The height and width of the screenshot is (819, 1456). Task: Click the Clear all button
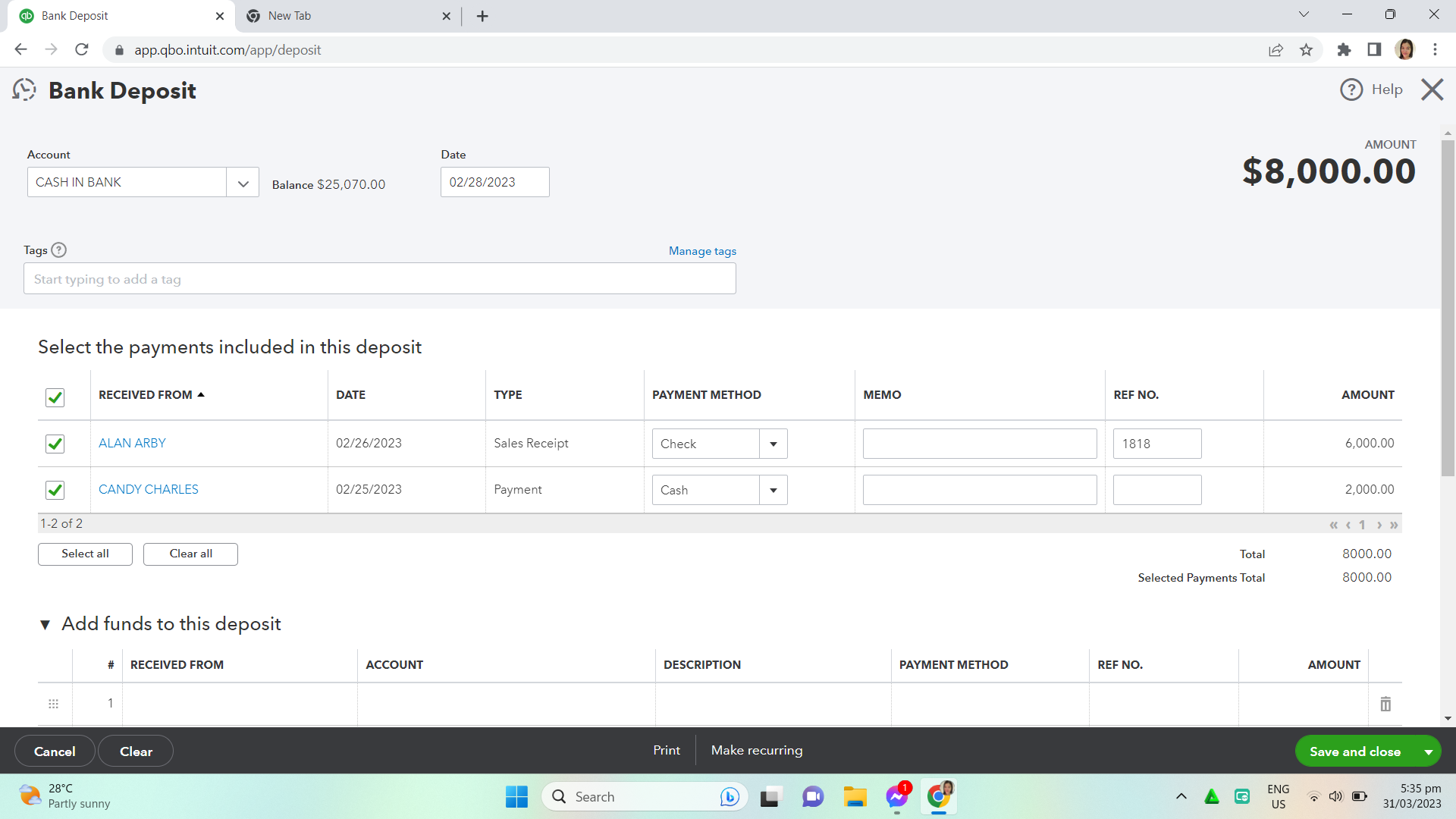[190, 554]
